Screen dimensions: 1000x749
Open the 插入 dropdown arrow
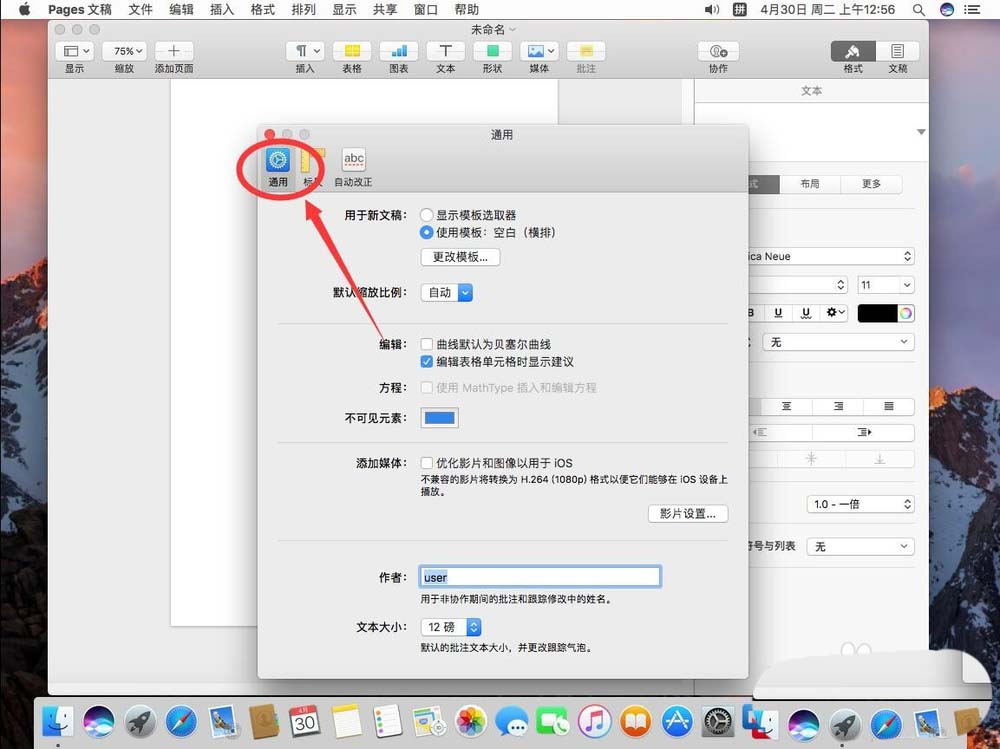pyautogui.click(x=314, y=50)
